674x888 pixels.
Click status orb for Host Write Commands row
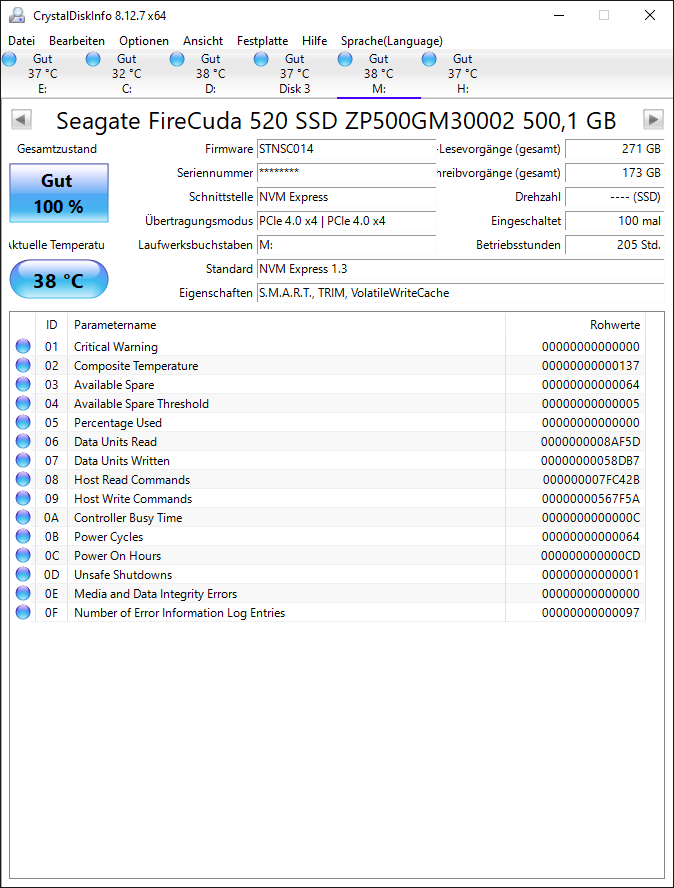click(23, 498)
